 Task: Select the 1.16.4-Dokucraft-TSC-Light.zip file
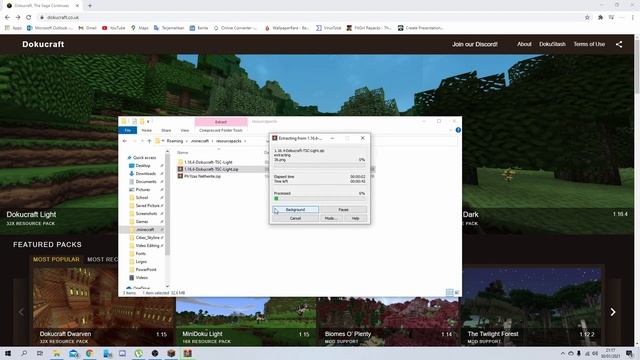(211, 169)
